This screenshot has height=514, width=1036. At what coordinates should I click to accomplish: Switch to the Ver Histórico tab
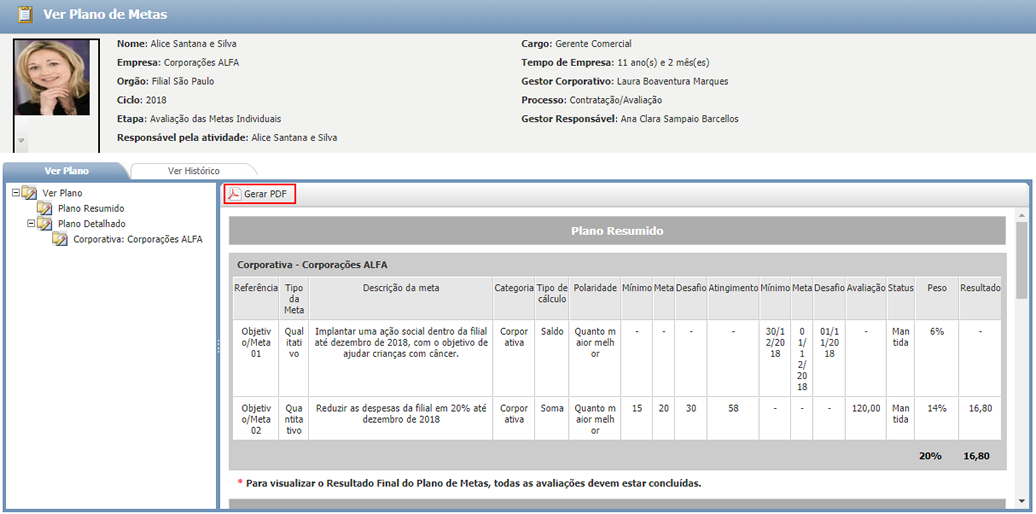click(193, 171)
